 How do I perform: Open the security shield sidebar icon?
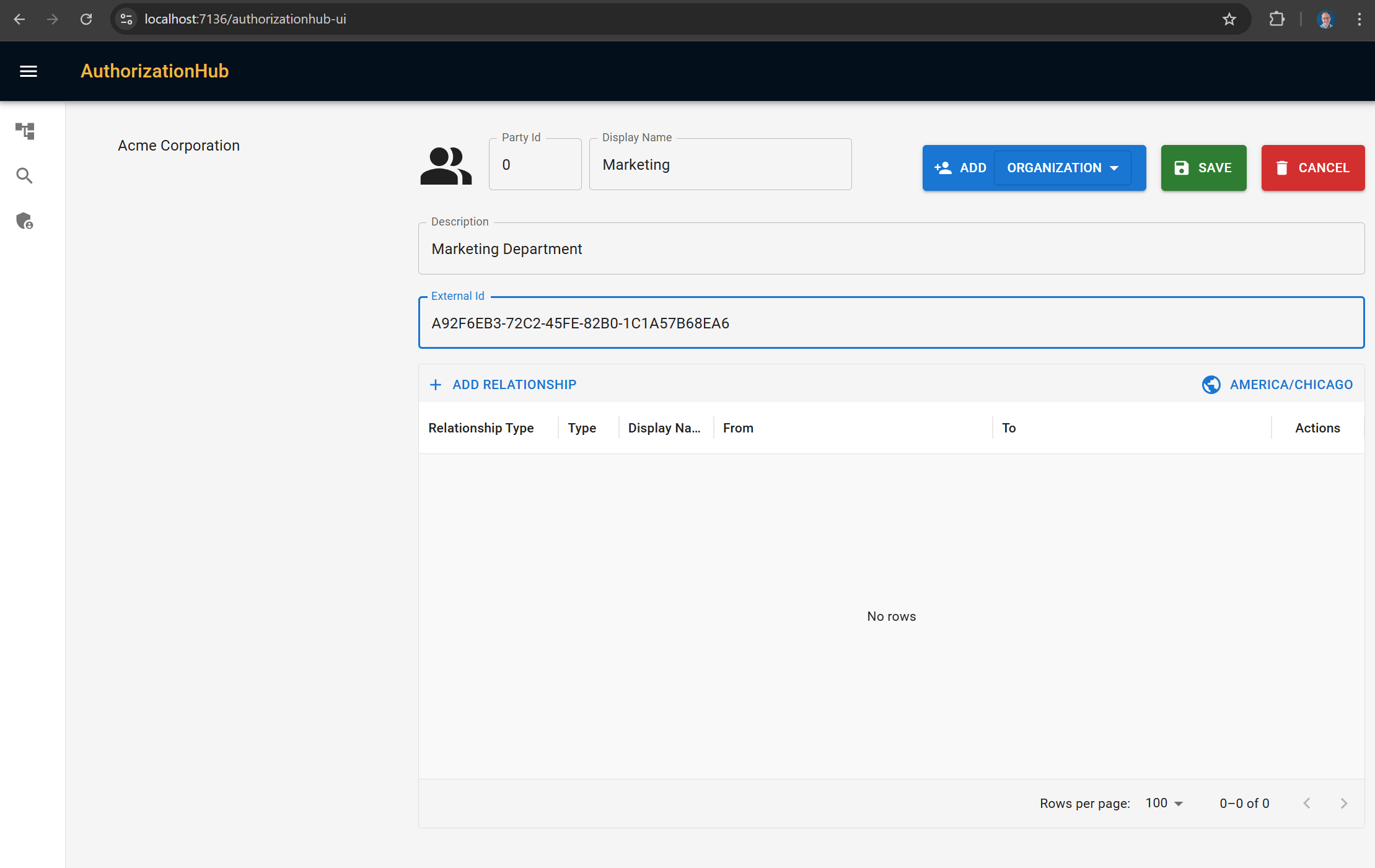(25, 221)
